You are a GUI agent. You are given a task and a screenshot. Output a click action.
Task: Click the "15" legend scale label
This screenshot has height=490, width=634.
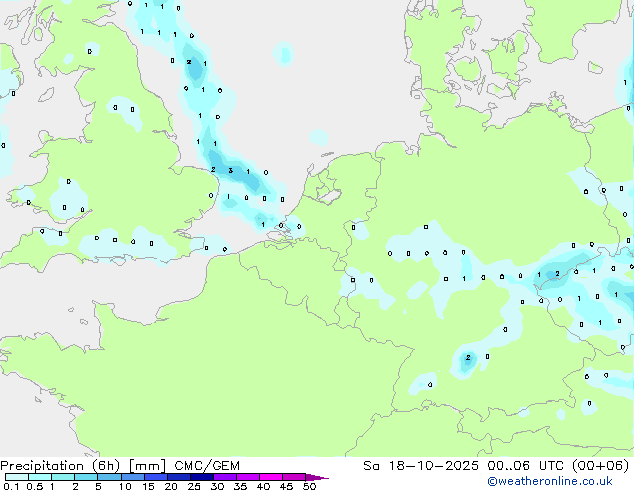point(148,486)
